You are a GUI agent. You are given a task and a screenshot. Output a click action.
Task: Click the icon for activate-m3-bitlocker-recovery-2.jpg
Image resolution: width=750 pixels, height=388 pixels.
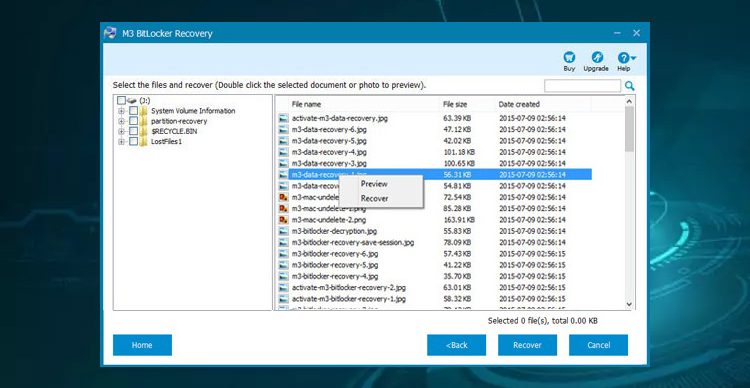pyautogui.click(x=284, y=288)
